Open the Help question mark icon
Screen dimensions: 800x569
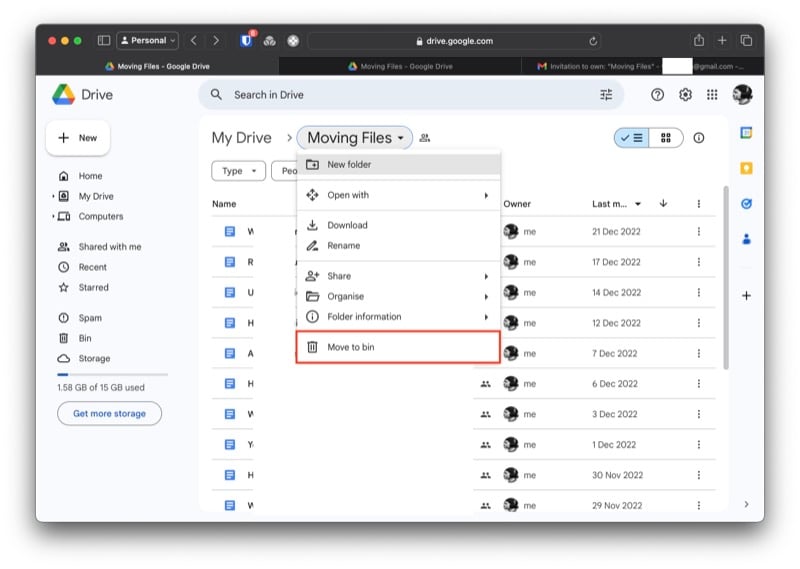point(657,94)
